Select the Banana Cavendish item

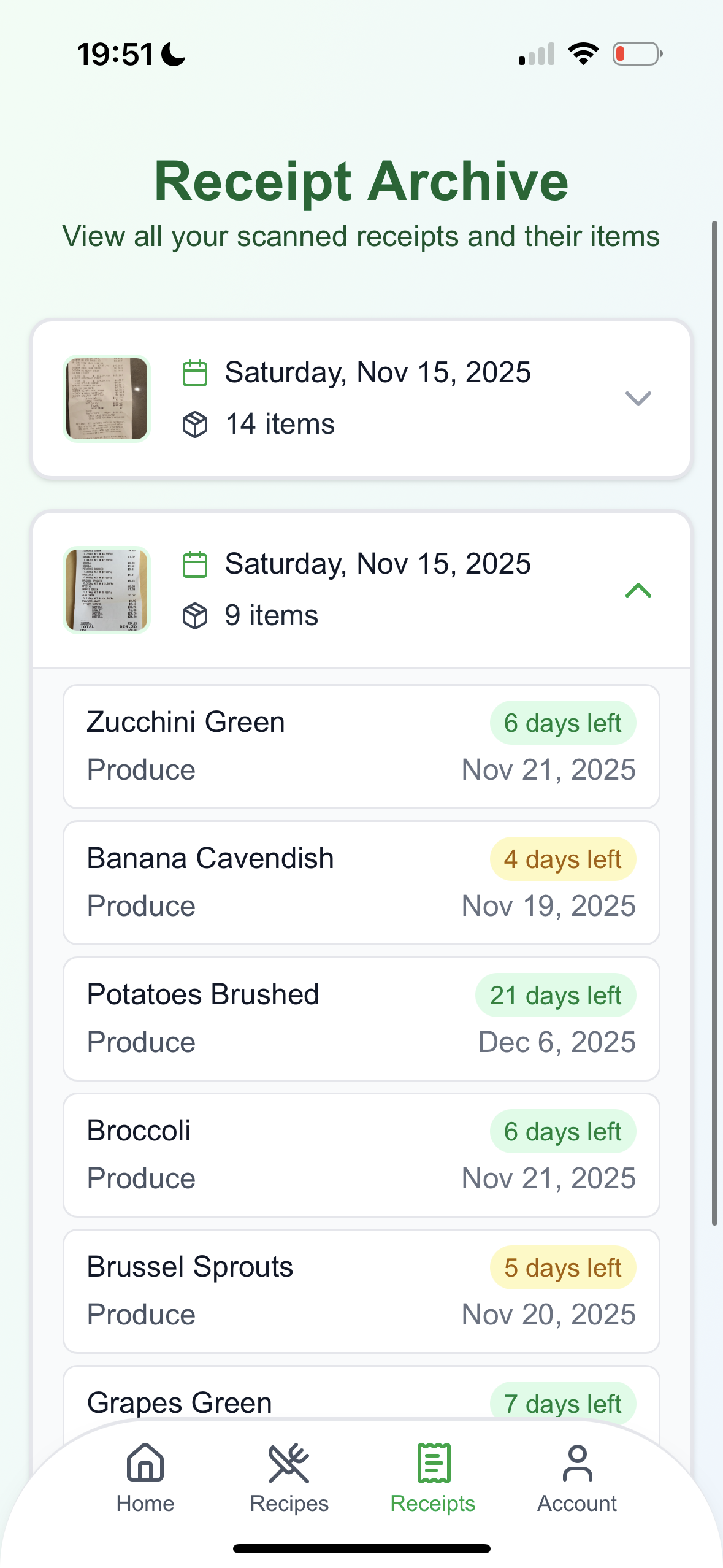(x=361, y=883)
